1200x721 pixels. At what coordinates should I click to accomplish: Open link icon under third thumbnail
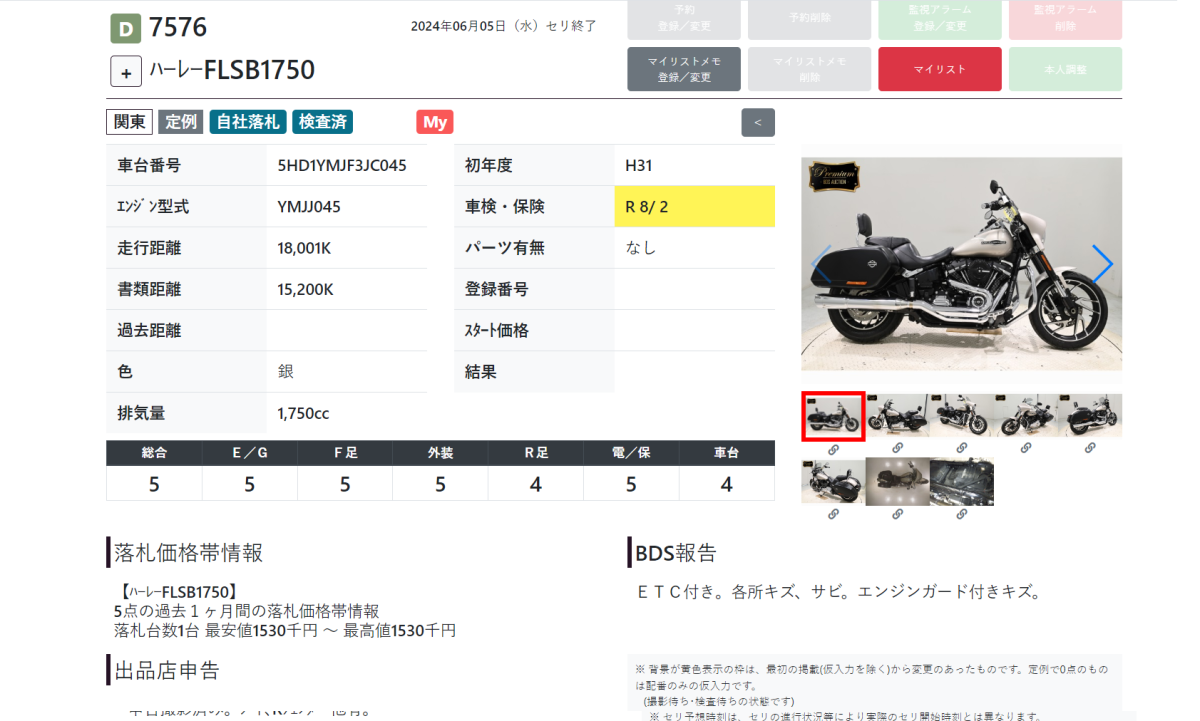pos(961,450)
